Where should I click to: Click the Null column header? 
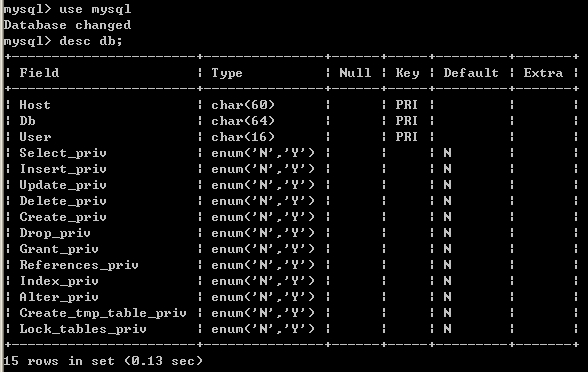coord(355,73)
